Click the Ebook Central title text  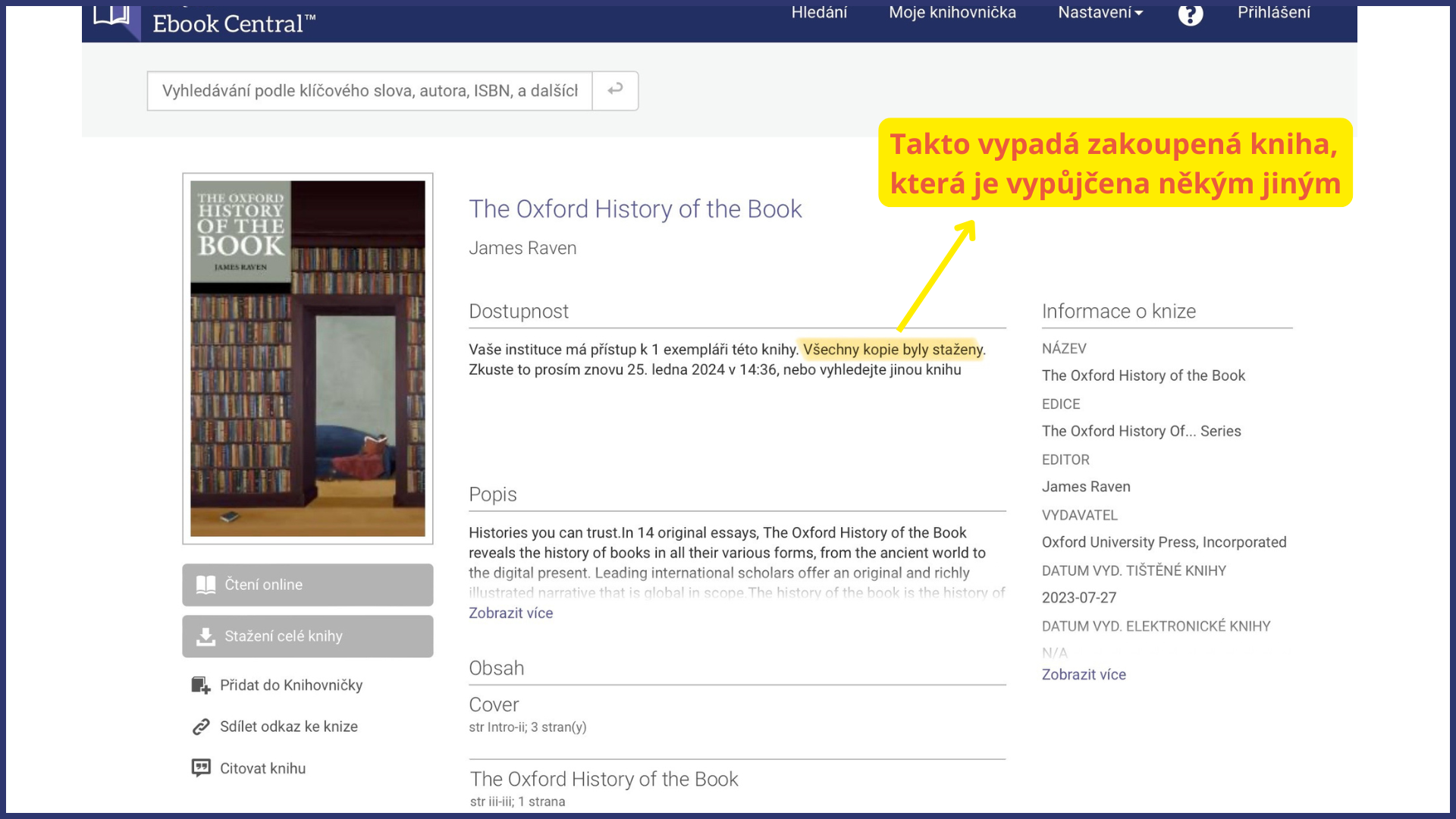[x=234, y=24]
